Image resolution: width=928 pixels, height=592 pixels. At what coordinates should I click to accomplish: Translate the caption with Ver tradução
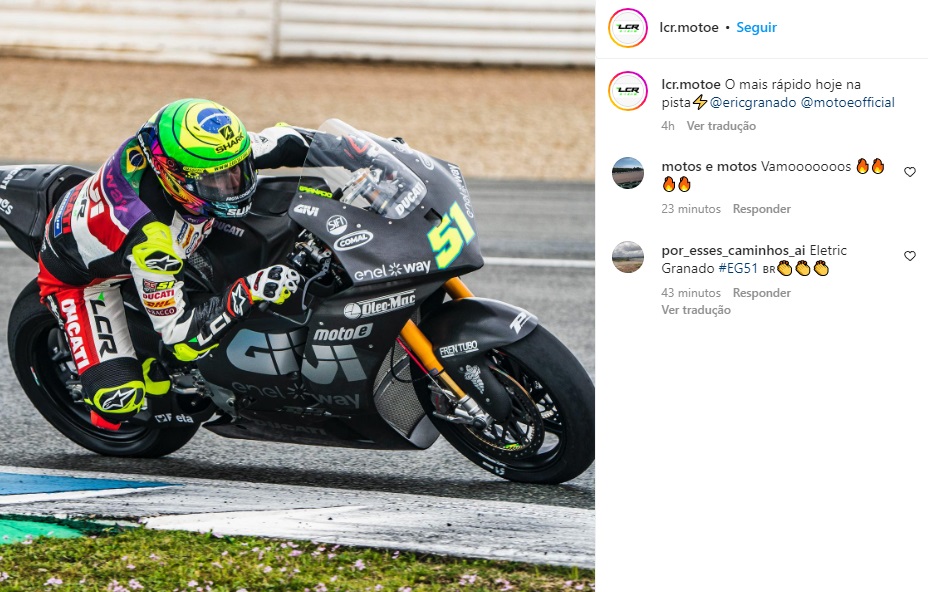coord(721,126)
